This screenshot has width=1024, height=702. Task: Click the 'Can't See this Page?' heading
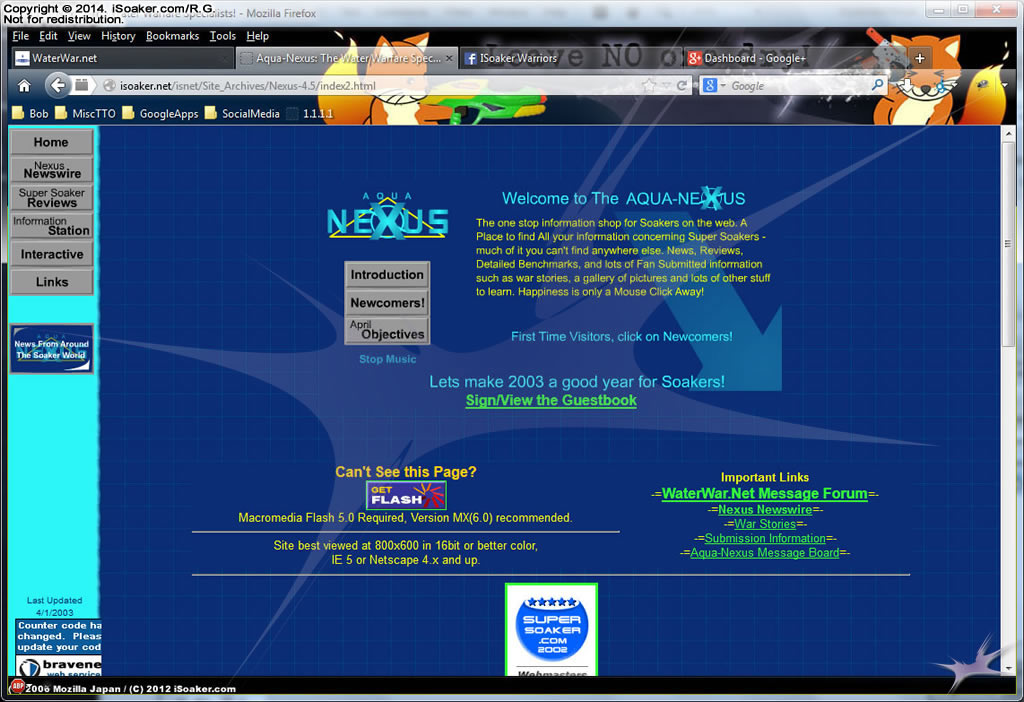point(406,471)
